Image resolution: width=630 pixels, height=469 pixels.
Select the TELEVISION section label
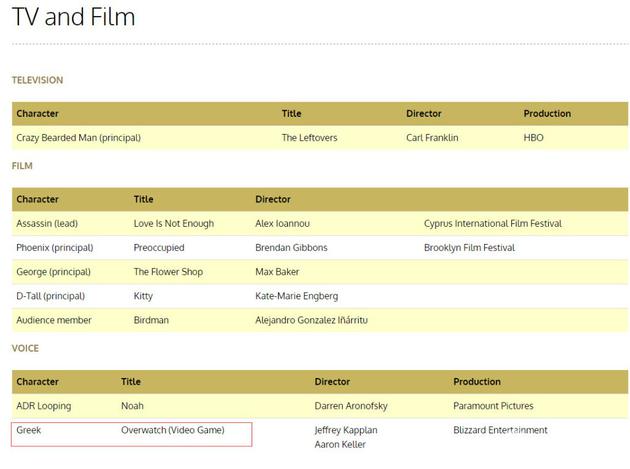[x=37, y=80]
